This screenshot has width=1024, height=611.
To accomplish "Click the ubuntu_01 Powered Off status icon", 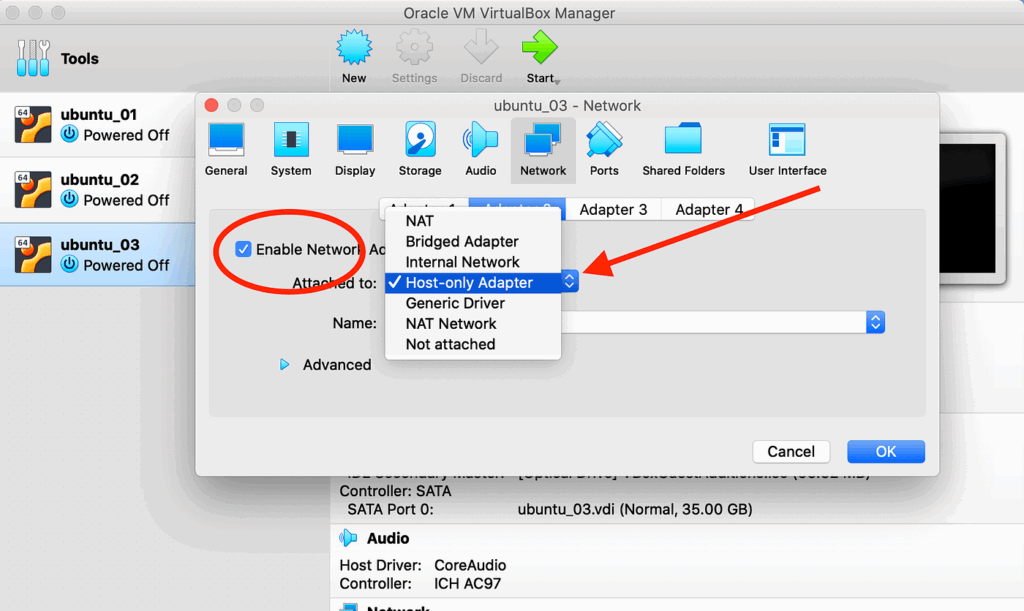I will click(69, 134).
